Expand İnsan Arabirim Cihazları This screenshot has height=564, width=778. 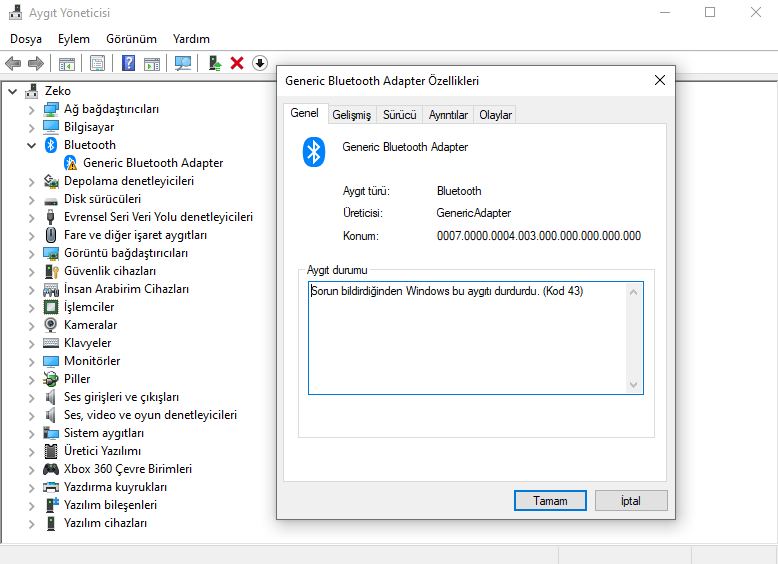coord(31,289)
